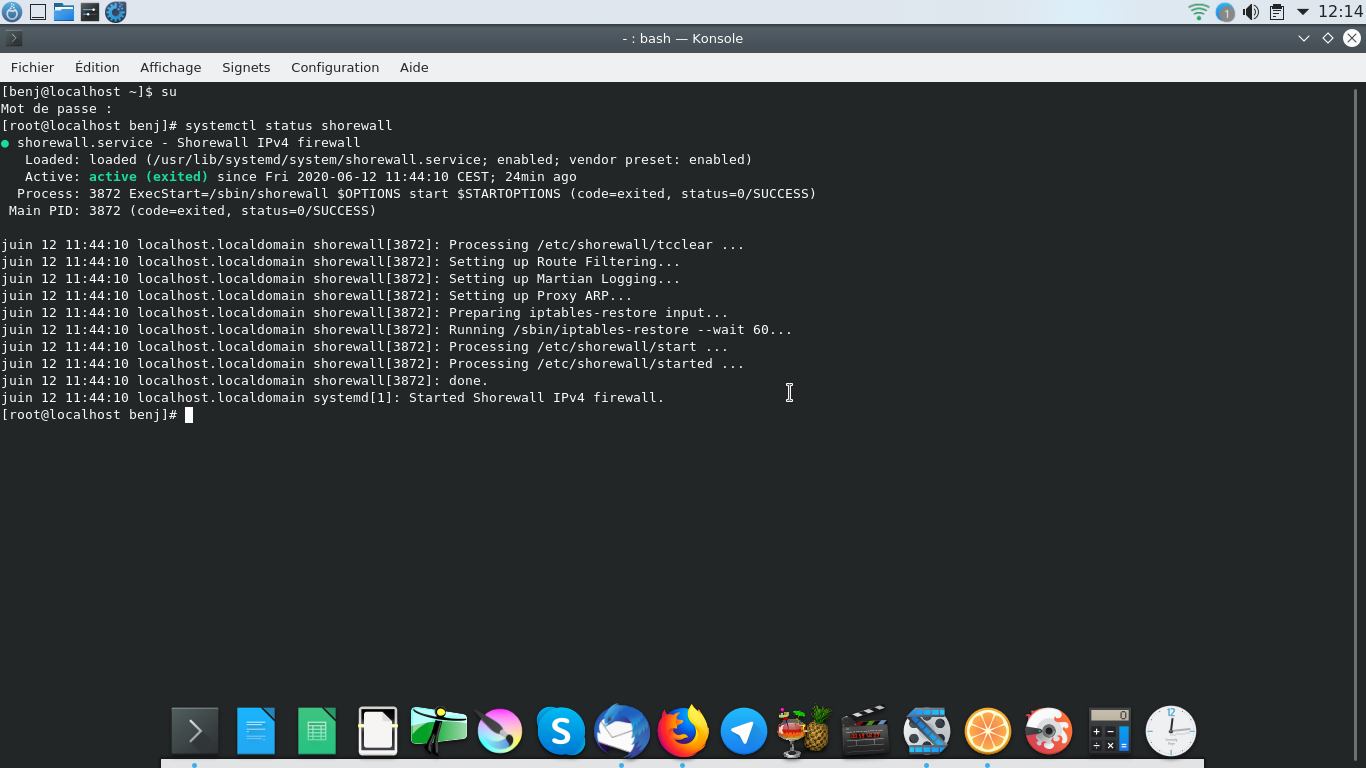Open the calculator from the dock
The height and width of the screenshot is (768, 1366).
pos(1109,731)
